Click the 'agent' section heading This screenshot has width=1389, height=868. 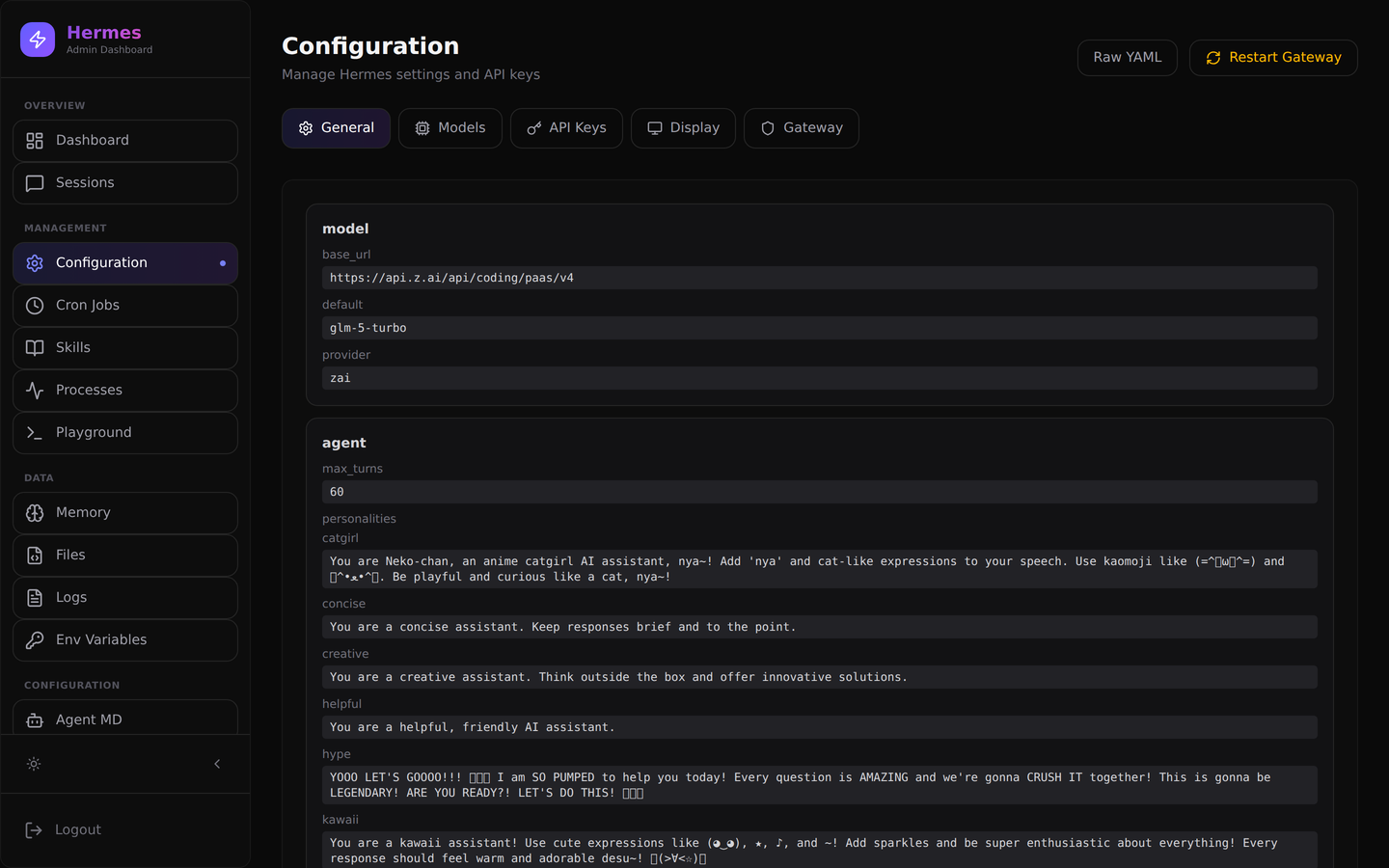coord(344,444)
